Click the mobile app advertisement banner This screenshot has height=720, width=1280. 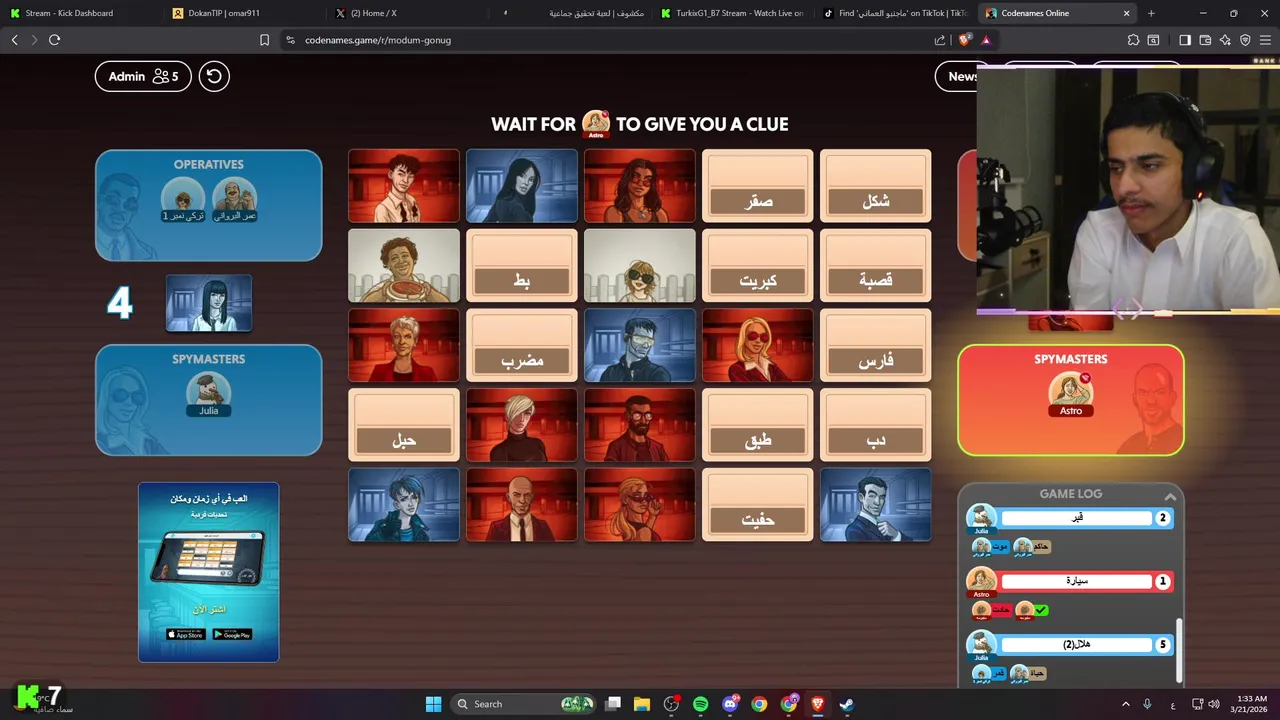pyautogui.click(x=208, y=572)
